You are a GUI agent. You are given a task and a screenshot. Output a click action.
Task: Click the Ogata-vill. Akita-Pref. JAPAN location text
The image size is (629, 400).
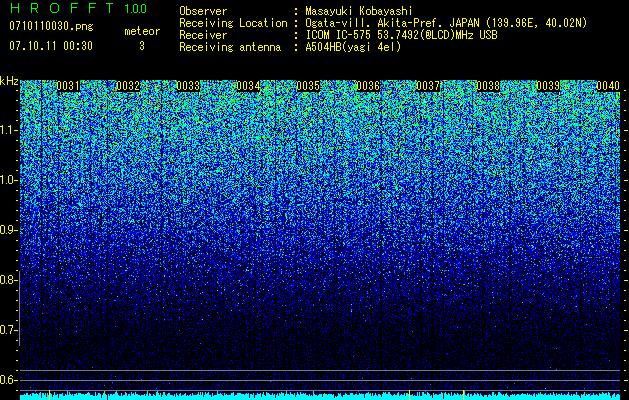point(446,23)
